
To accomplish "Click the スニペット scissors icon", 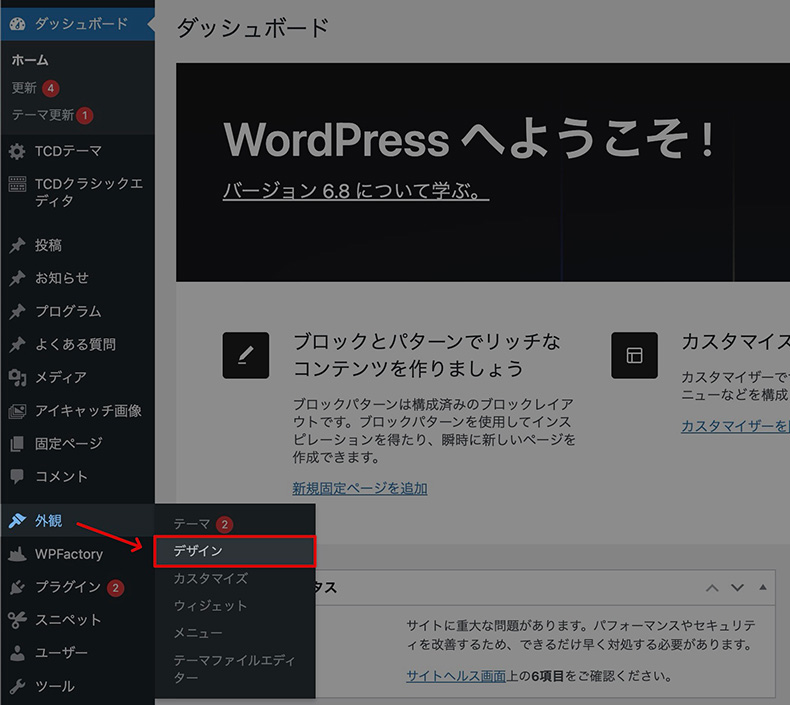I will coord(17,620).
